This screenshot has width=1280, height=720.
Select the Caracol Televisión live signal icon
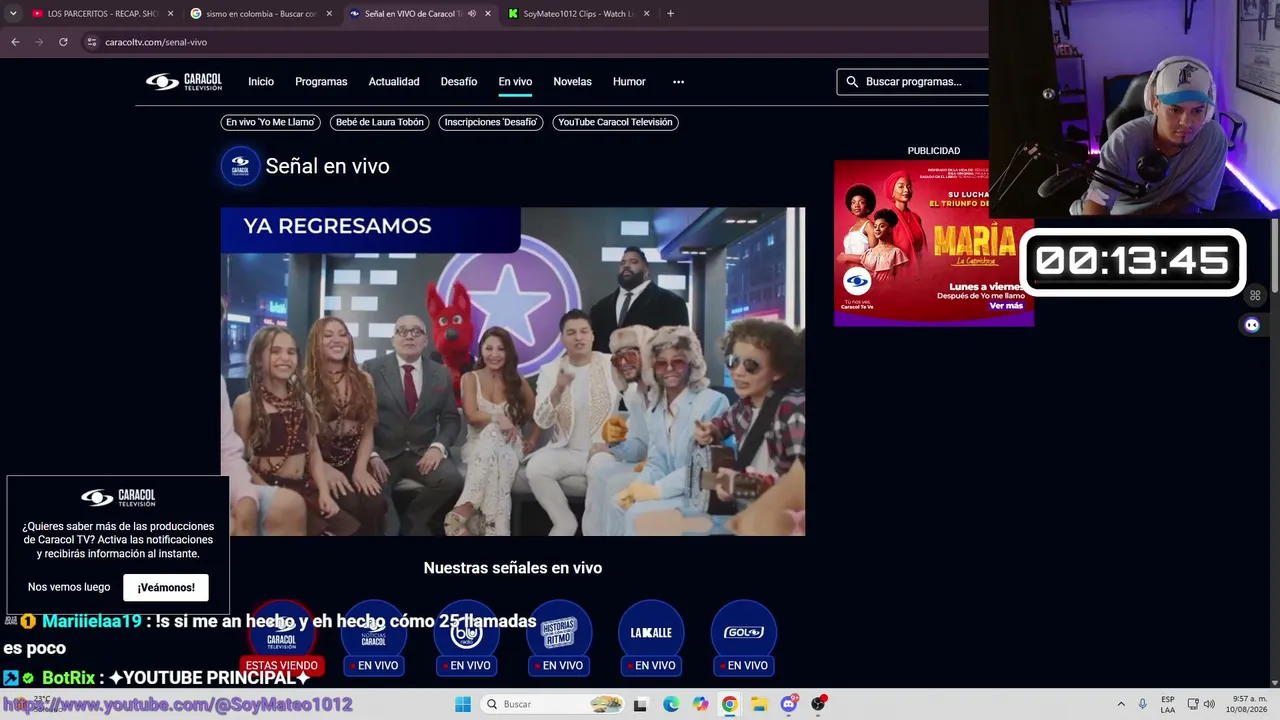coord(282,632)
